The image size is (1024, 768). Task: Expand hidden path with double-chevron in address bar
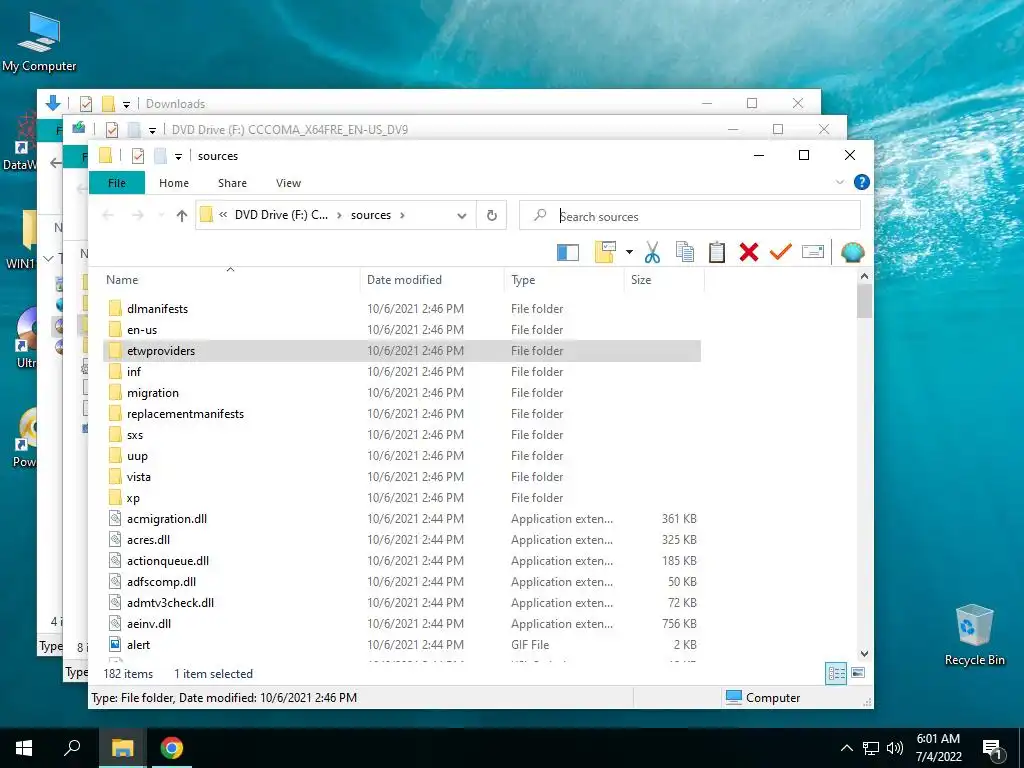coord(223,215)
